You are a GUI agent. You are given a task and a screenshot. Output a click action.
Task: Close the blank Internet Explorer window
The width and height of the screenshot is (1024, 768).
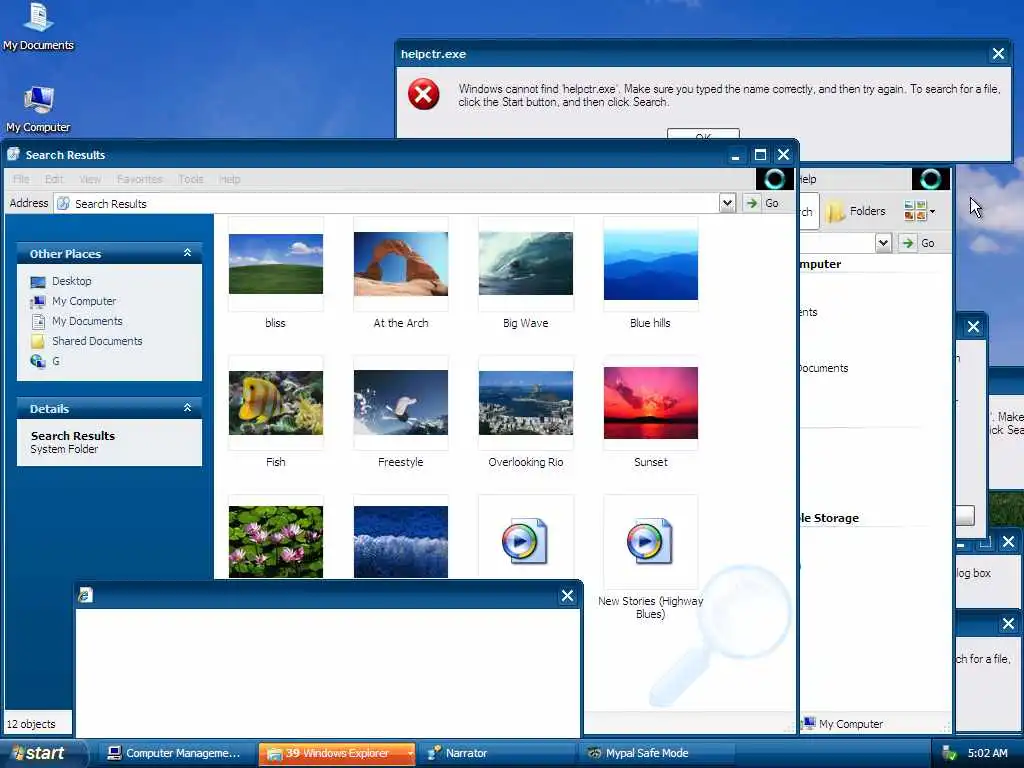pos(568,596)
